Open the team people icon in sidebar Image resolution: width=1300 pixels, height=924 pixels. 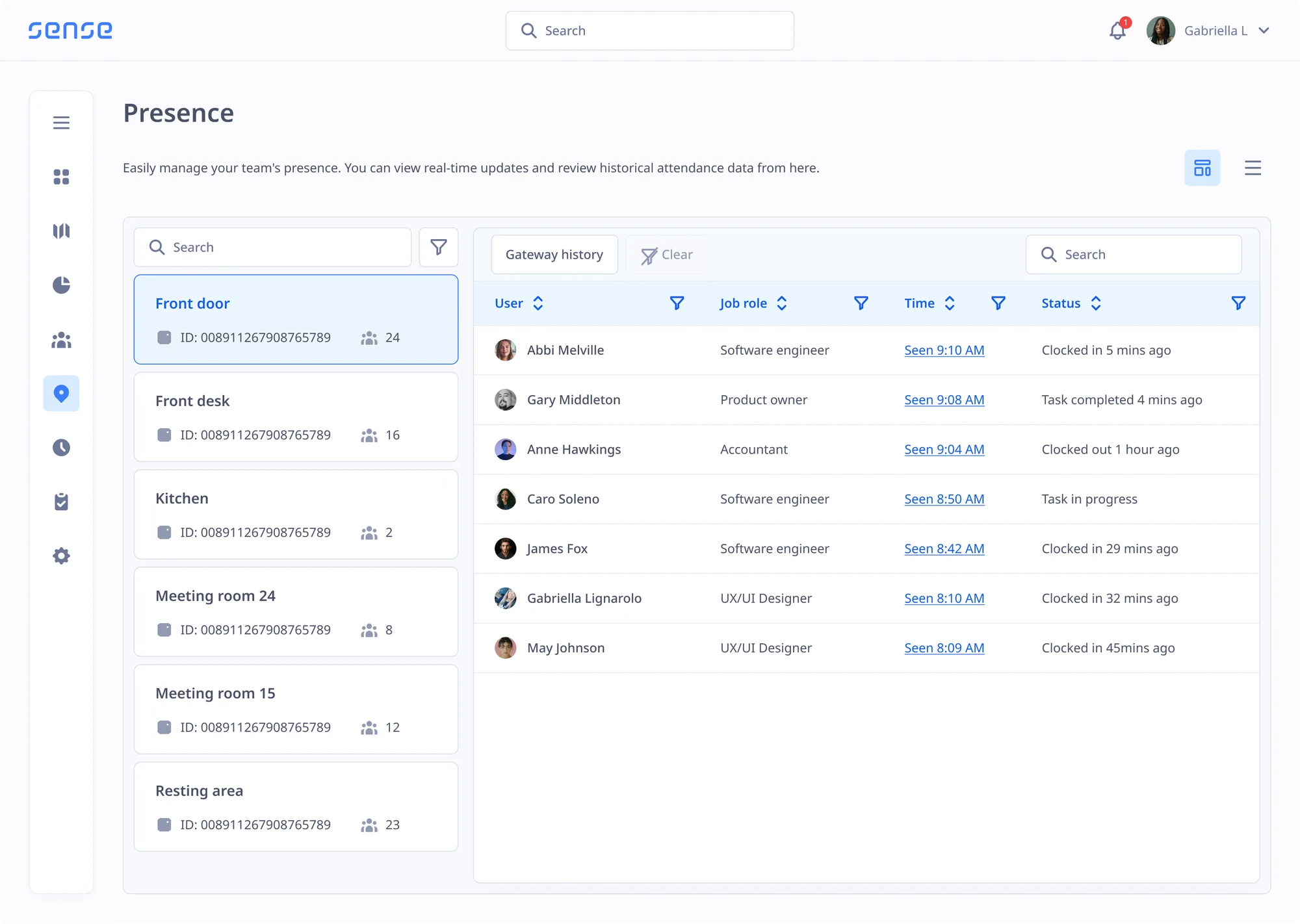pyautogui.click(x=61, y=339)
